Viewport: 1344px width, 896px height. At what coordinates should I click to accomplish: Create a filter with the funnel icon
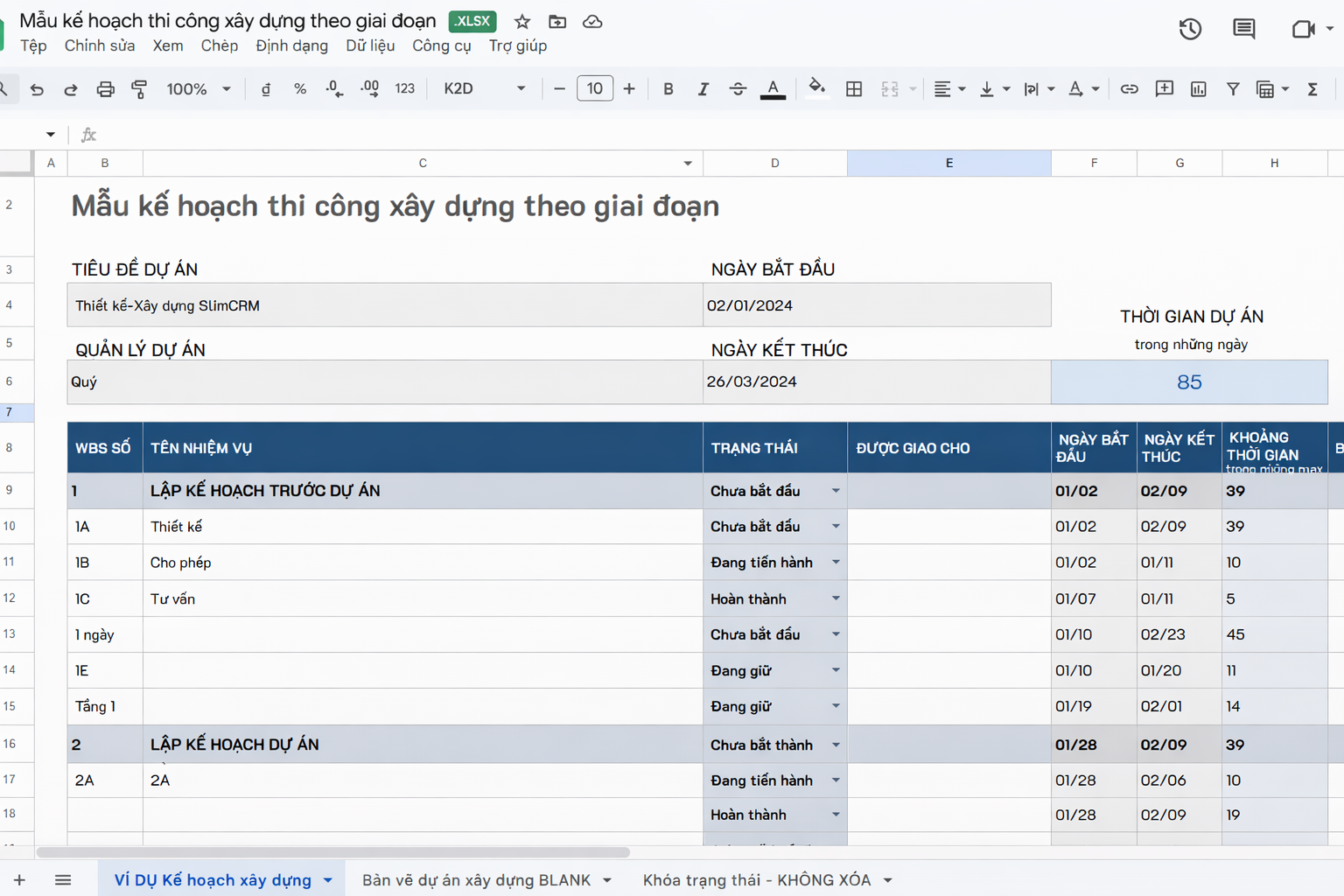click(1232, 89)
